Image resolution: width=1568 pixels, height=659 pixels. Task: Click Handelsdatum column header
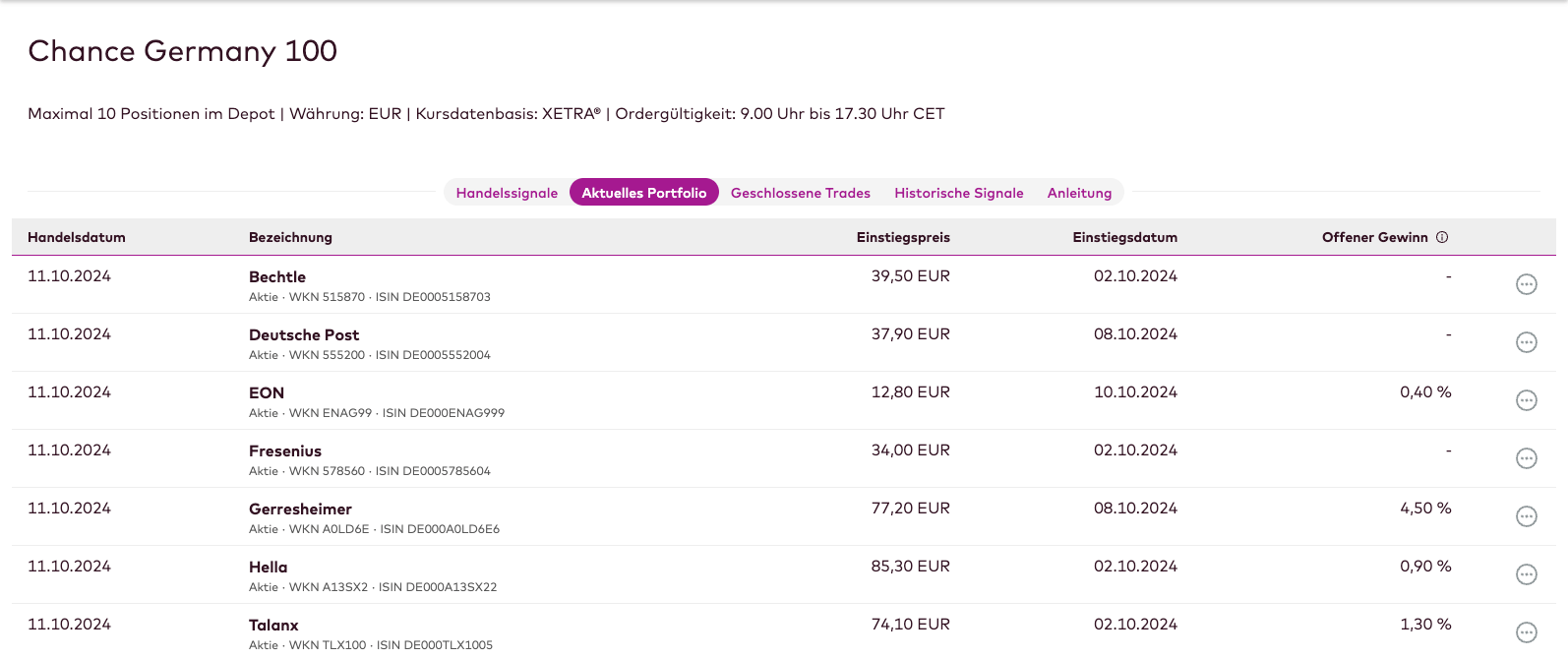click(x=77, y=237)
